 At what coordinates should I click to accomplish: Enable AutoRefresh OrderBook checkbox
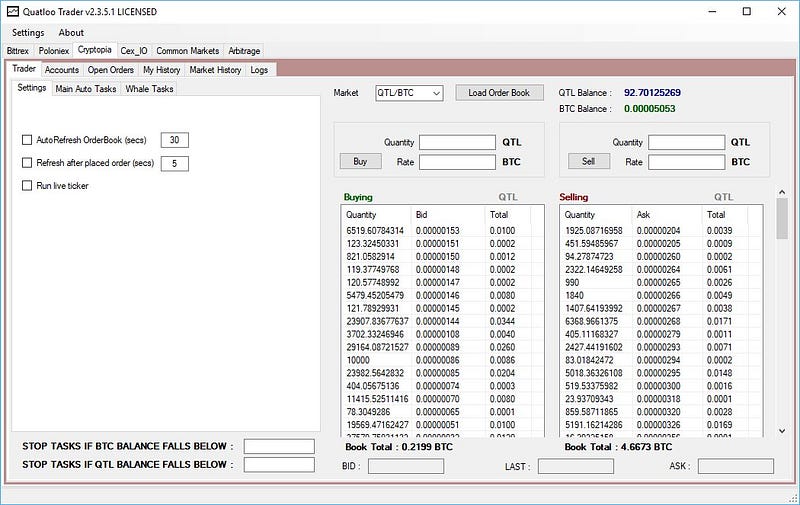coord(27,140)
